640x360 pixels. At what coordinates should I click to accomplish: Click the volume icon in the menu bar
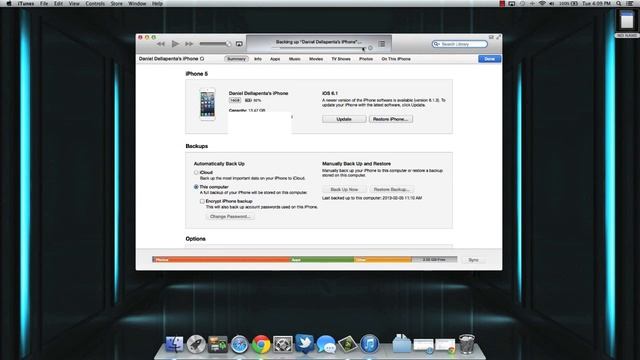click(552, 4)
